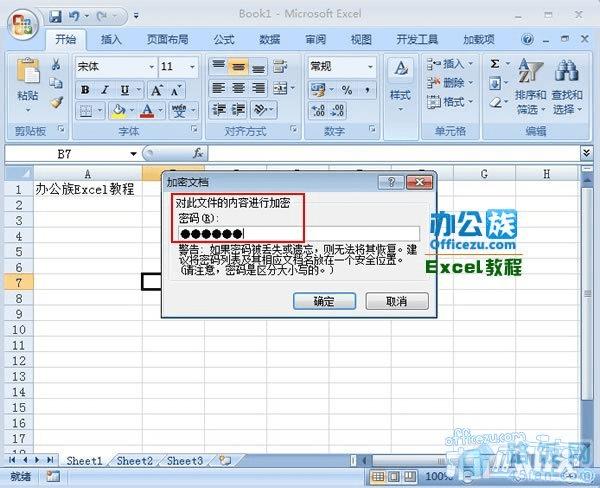600x488 pixels.
Task: Set top vertical alignment
Action: point(218,67)
